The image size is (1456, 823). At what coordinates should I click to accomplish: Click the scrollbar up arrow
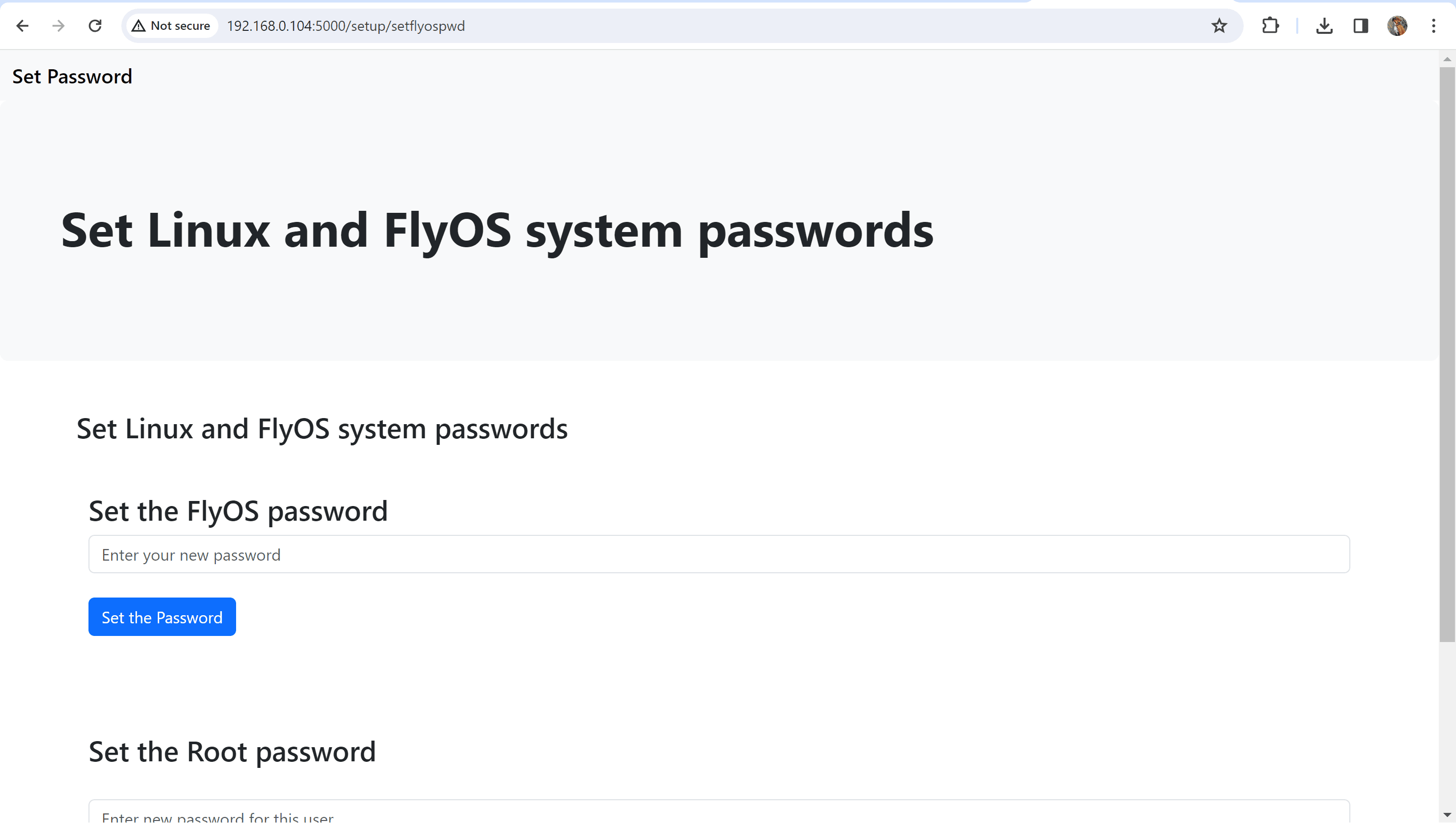(1447, 59)
